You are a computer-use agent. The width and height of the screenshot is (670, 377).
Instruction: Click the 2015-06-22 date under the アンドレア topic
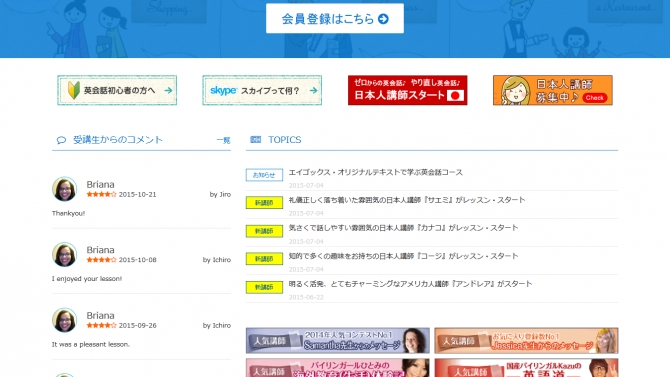click(306, 297)
